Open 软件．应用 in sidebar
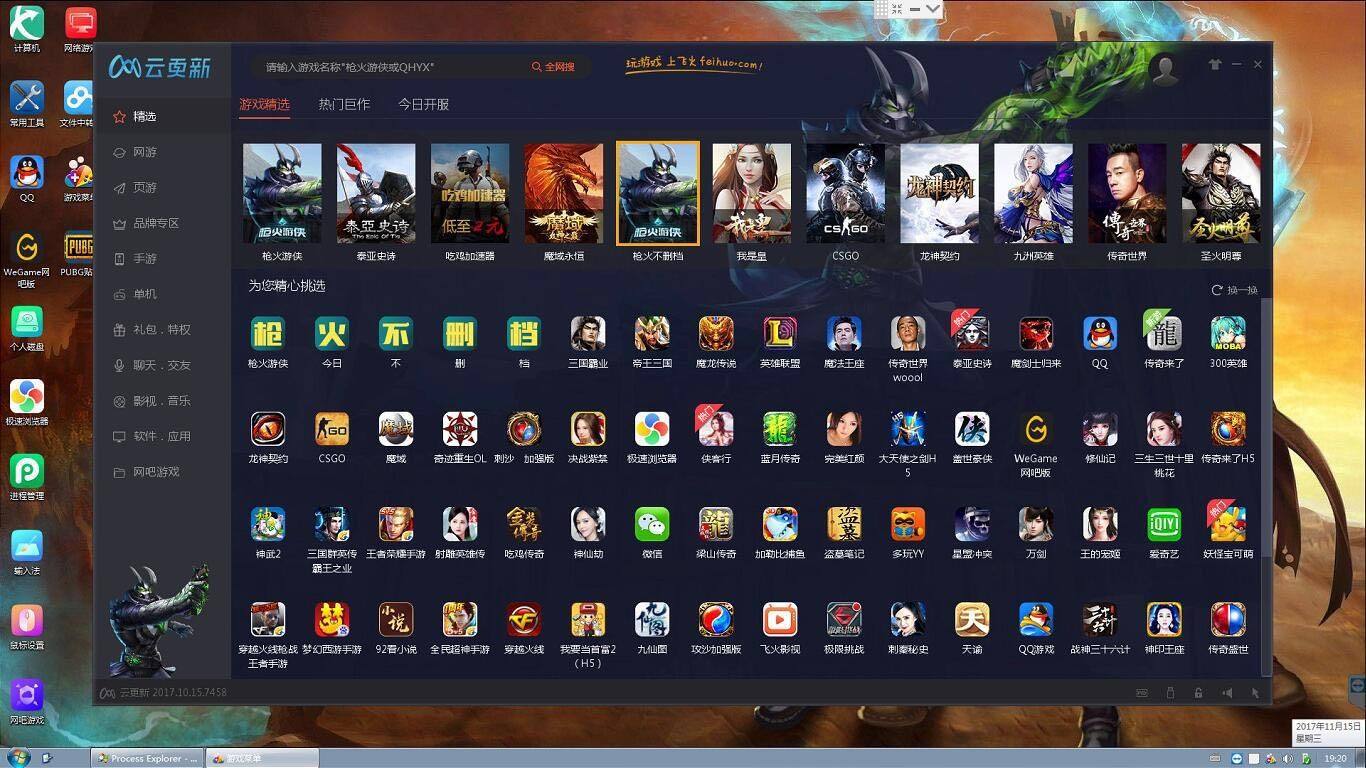Viewport: 1366px width, 768px height. point(162,436)
